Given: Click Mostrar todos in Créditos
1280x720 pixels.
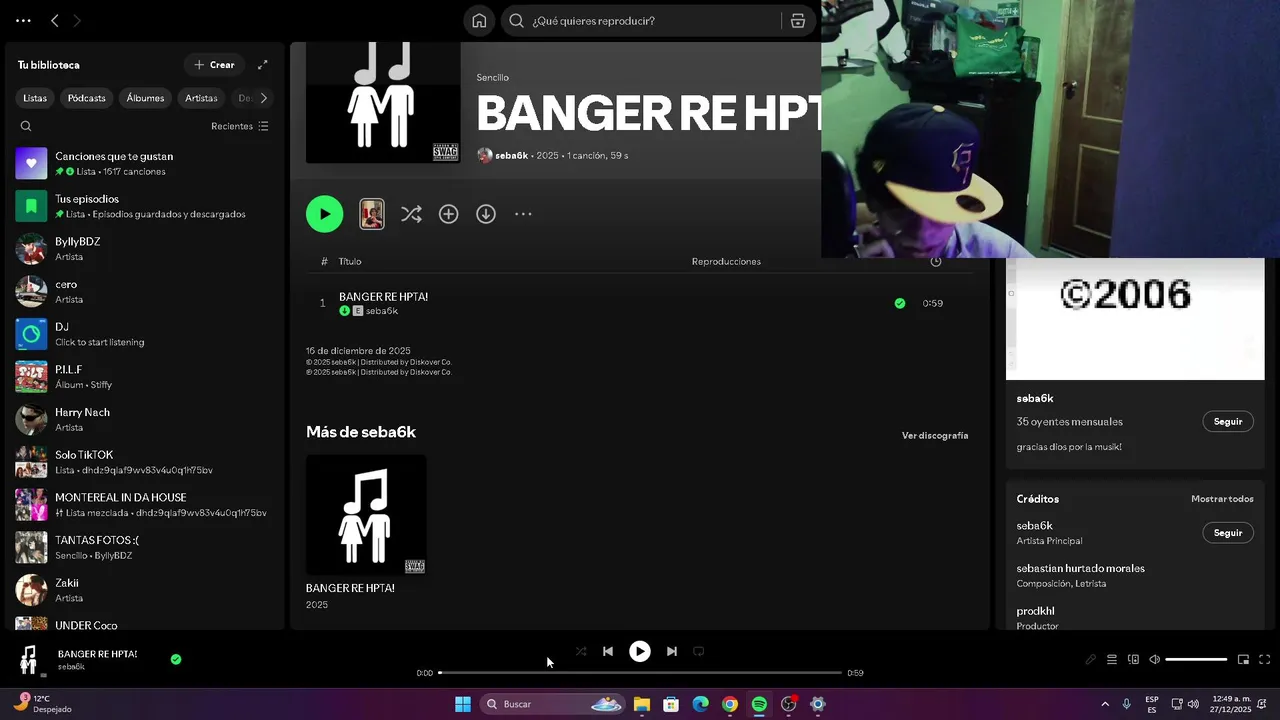Looking at the screenshot, I should pyautogui.click(x=1222, y=499).
